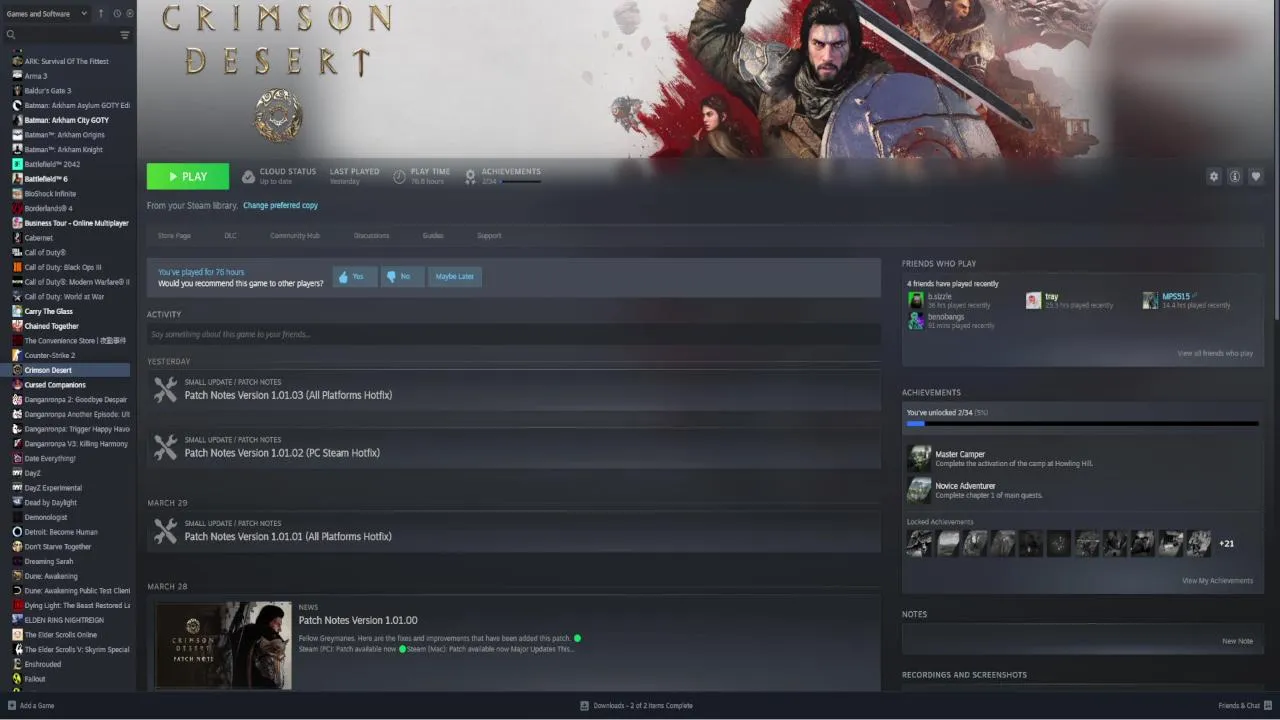Open game info circle icon
The height and width of the screenshot is (720, 1280).
[x=1235, y=176]
